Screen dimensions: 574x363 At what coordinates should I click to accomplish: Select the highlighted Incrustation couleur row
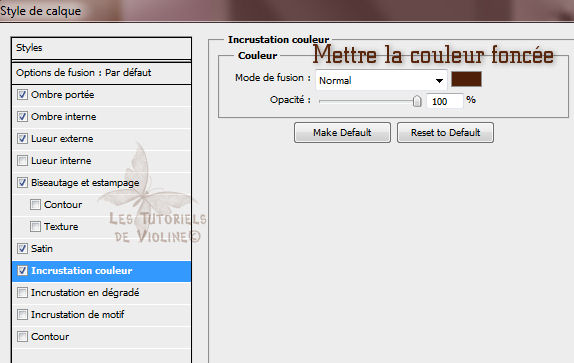pos(101,271)
